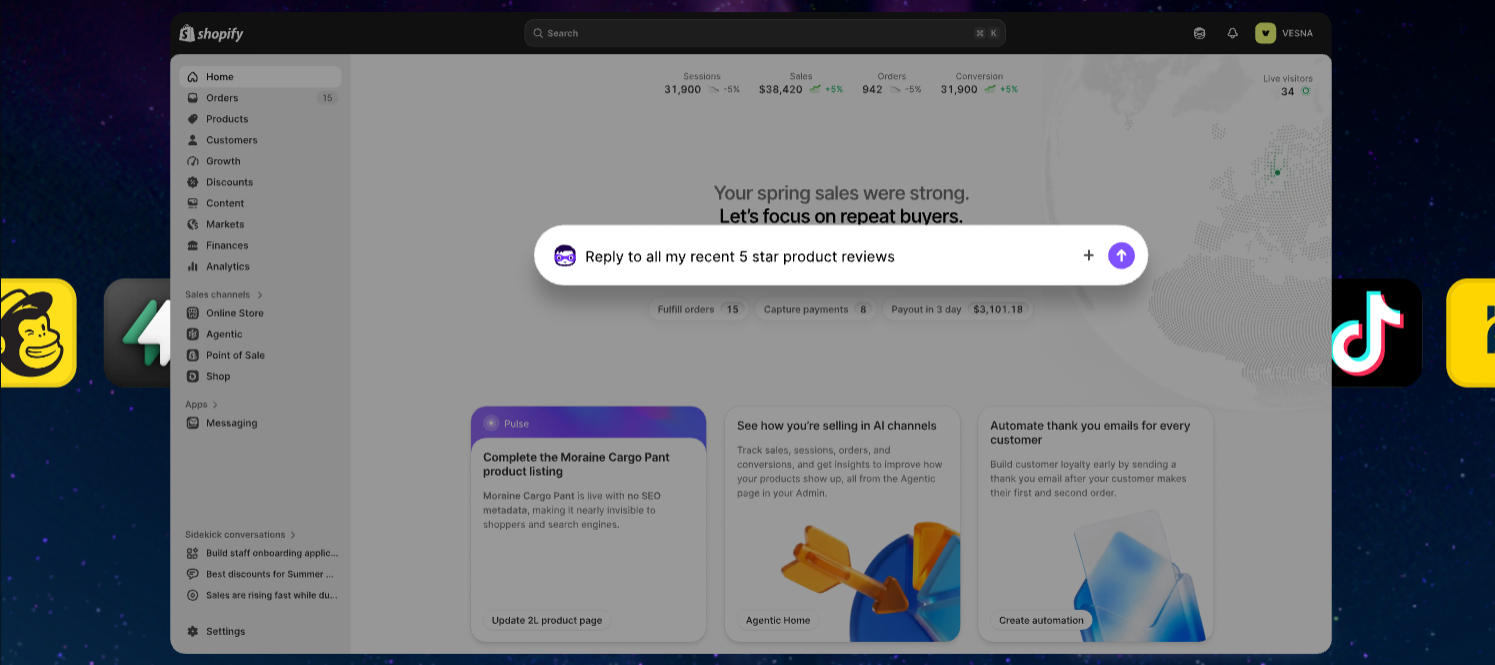Click the Point of Sale icon
The image size is (1495, 665).
tap(193, 355)
